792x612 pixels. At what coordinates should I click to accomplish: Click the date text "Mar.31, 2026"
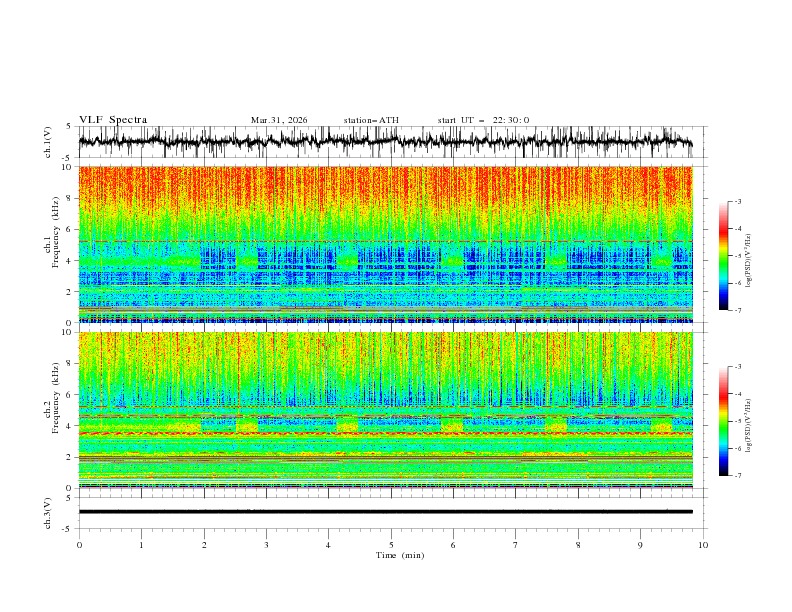(279, 120)
